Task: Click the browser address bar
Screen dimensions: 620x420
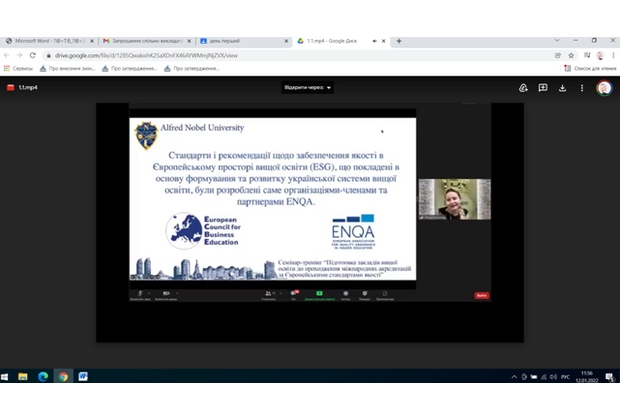Action: click(x=300, y=55)
